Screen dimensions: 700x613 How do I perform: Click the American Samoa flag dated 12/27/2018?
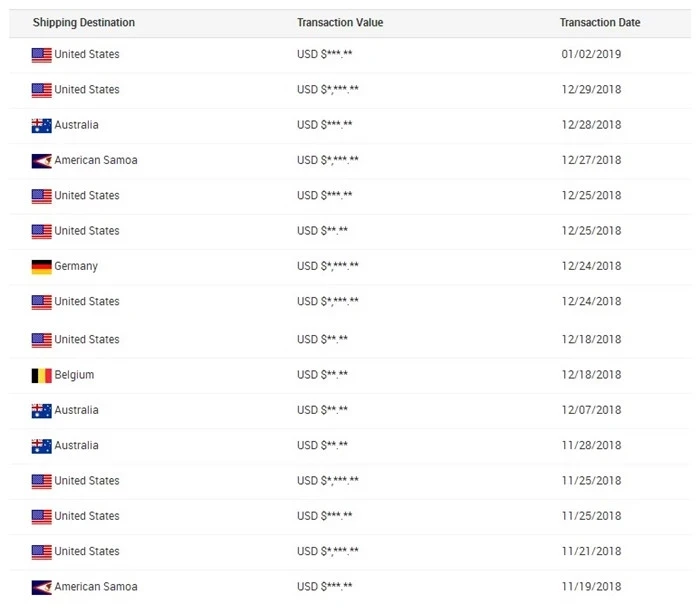click(41, 161)
